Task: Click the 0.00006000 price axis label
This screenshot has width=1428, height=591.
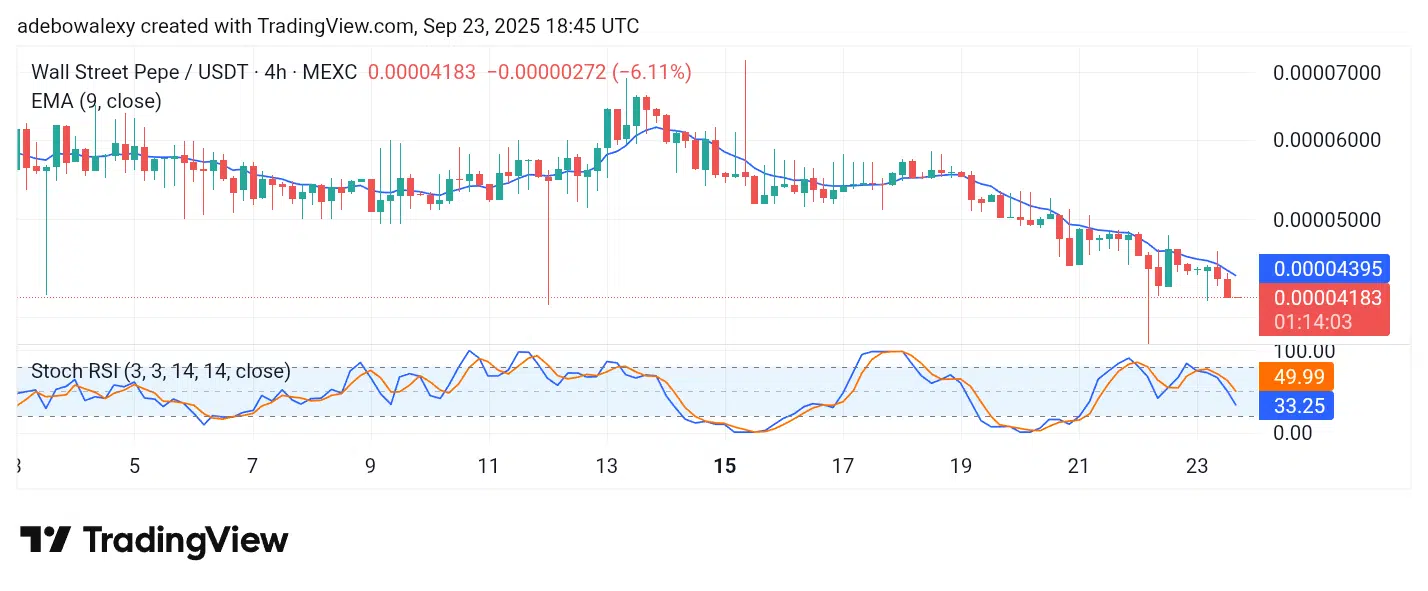Action: (x=1327, y=140)
